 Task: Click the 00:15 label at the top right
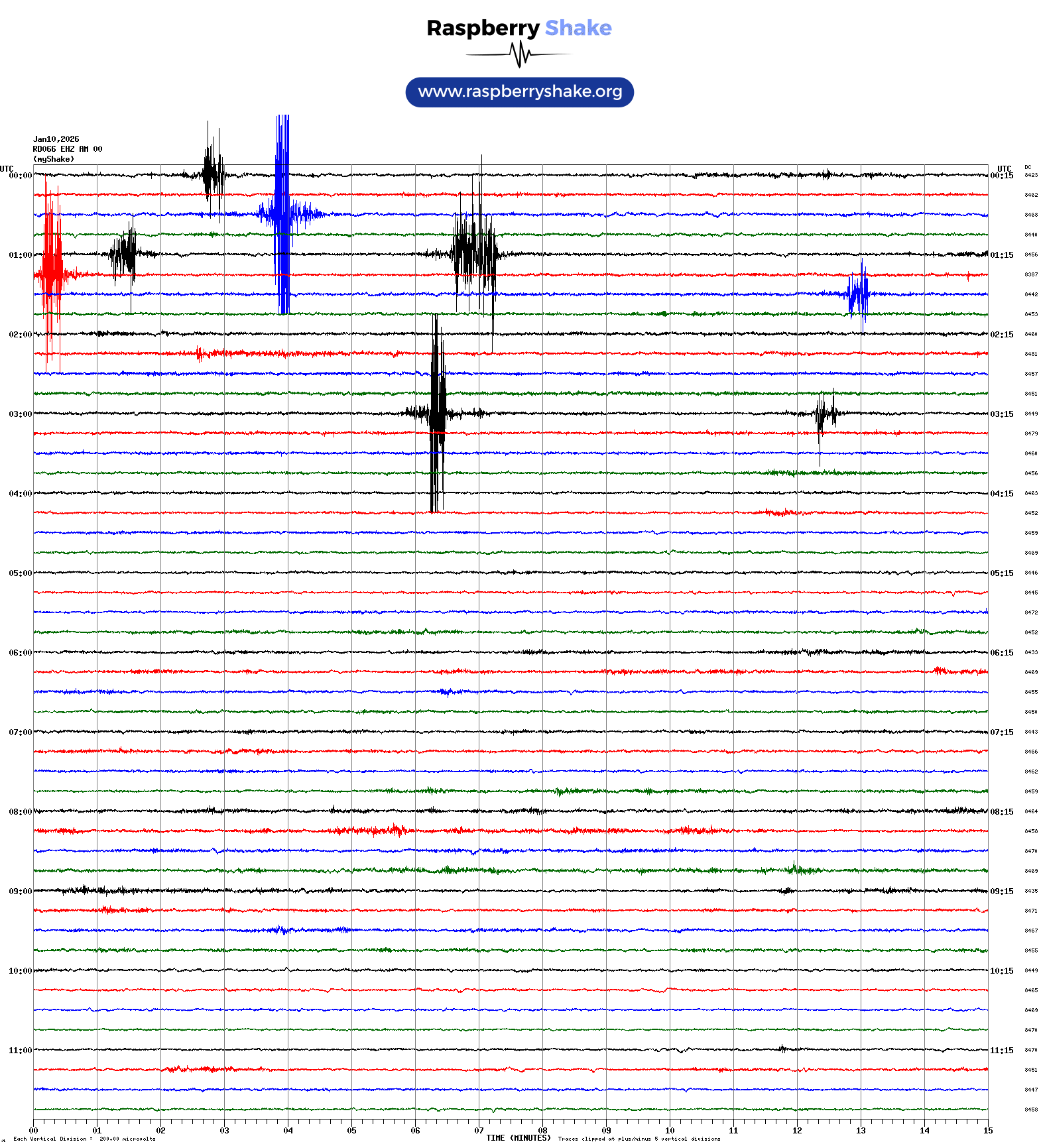[1001, 176]
